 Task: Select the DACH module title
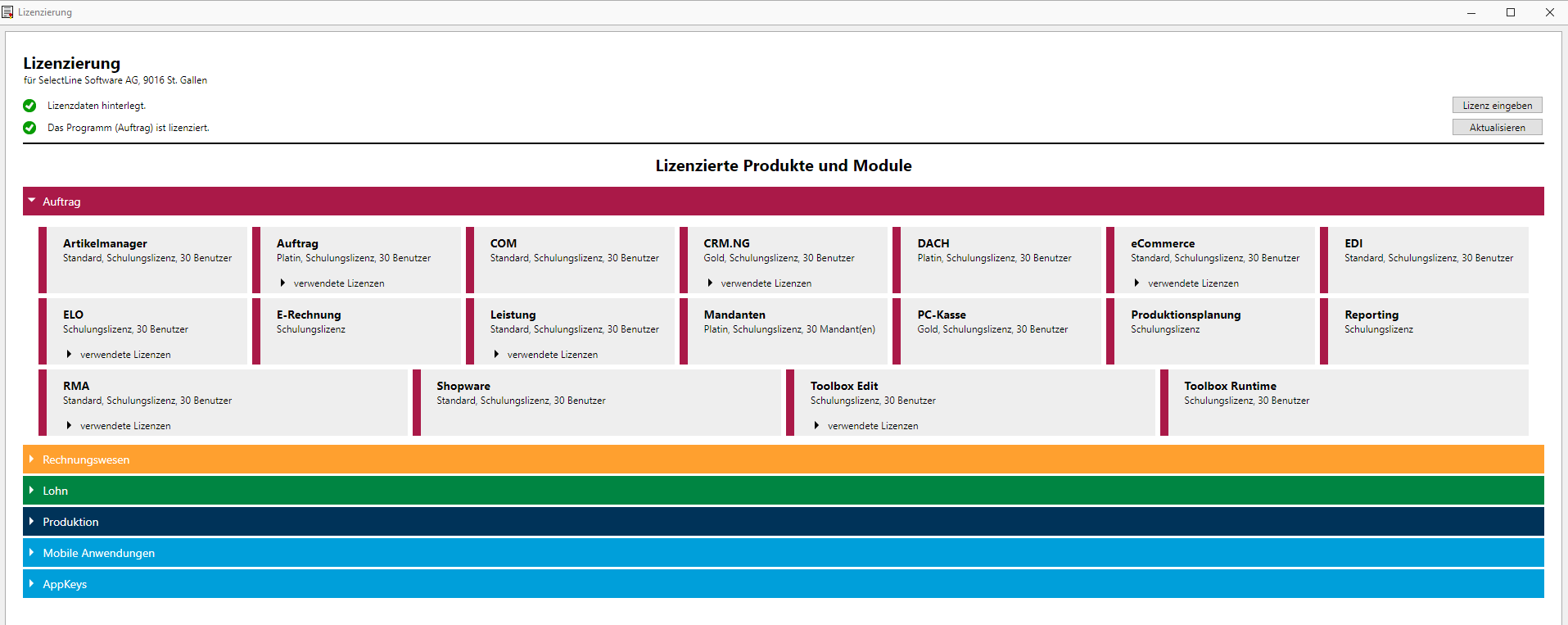933,243
